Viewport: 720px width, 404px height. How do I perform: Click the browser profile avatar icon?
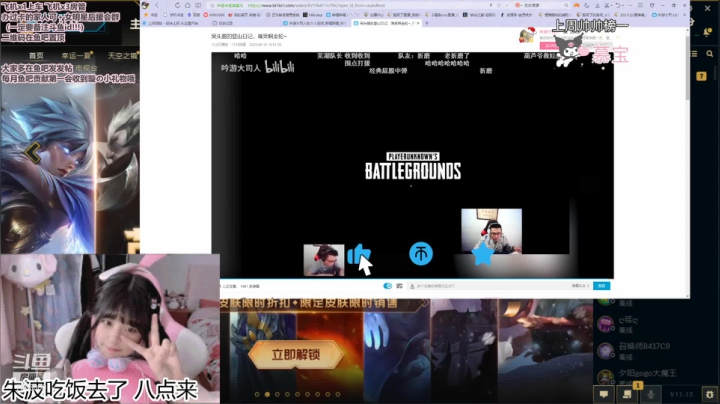pyautogui.click(x=145, y=6)
